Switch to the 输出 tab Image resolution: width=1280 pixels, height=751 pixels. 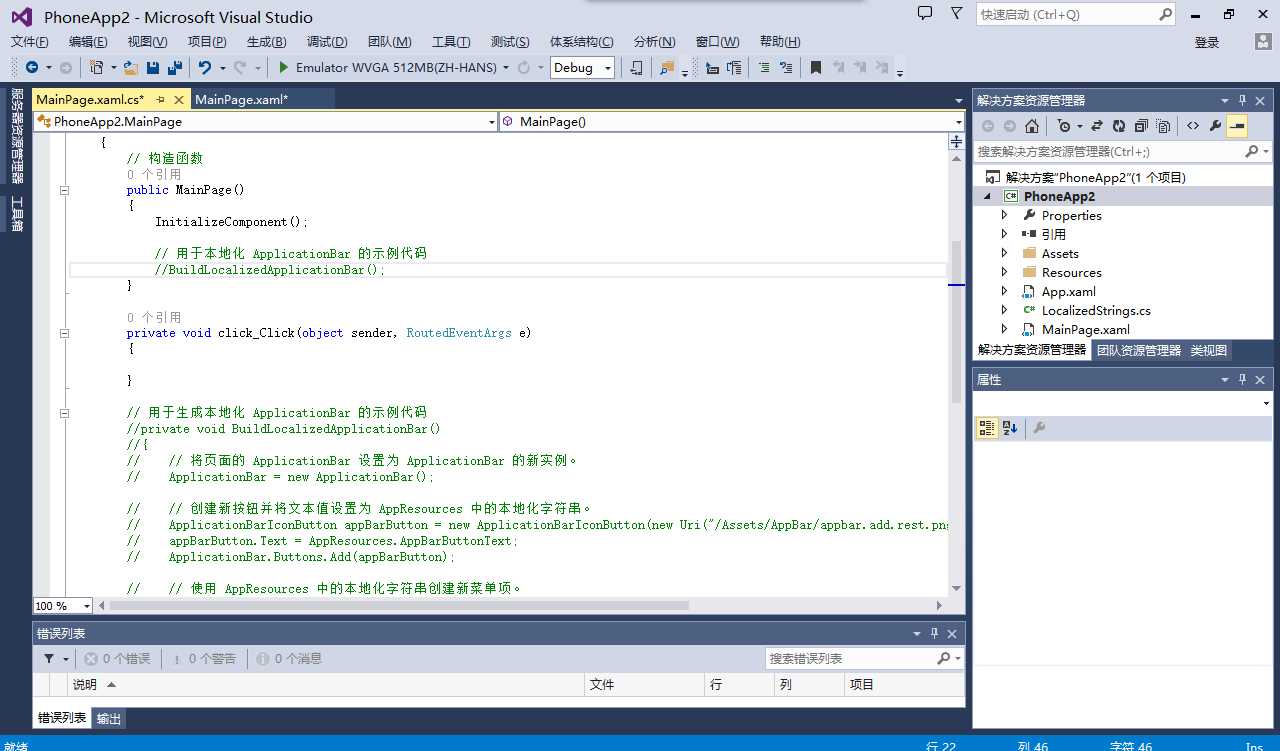click(109, 718)
